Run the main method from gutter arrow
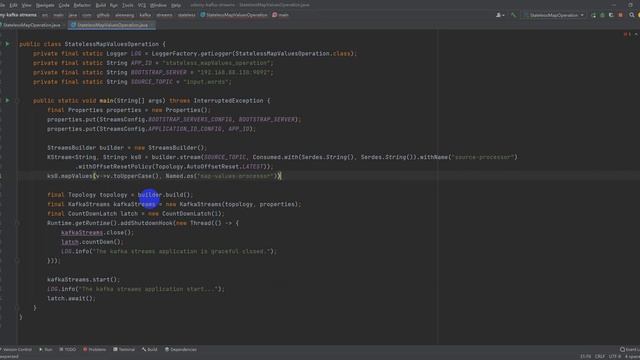The image size is (640, 360). (7, 100)
